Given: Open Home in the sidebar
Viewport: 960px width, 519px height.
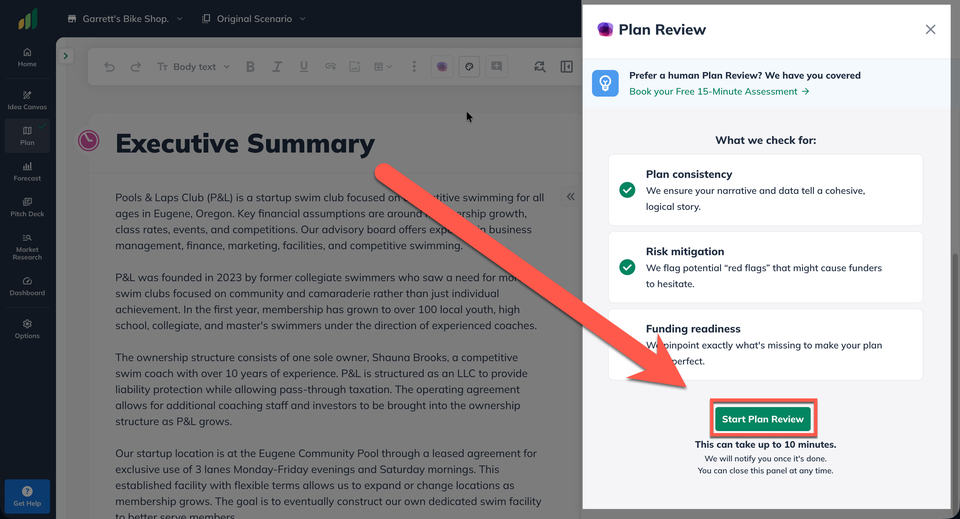Looking at the screenshot, I should pos(27,58).
